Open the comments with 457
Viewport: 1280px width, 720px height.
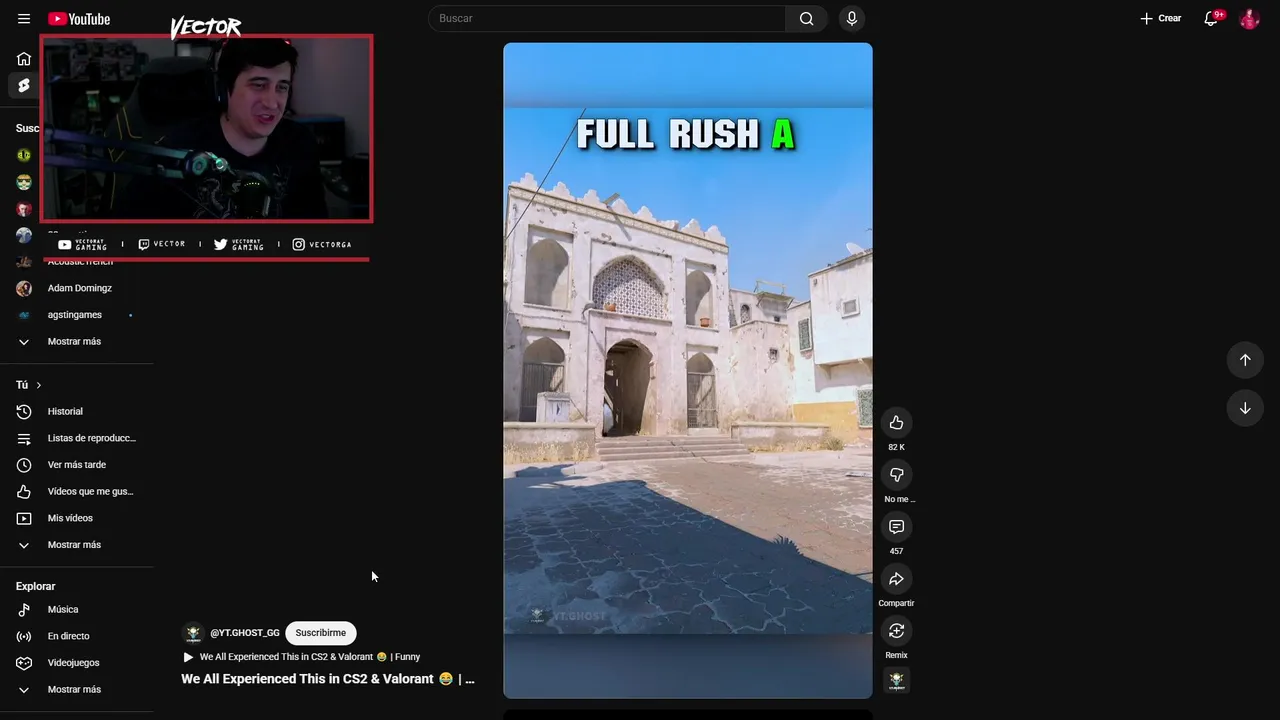tap(896, 526)
